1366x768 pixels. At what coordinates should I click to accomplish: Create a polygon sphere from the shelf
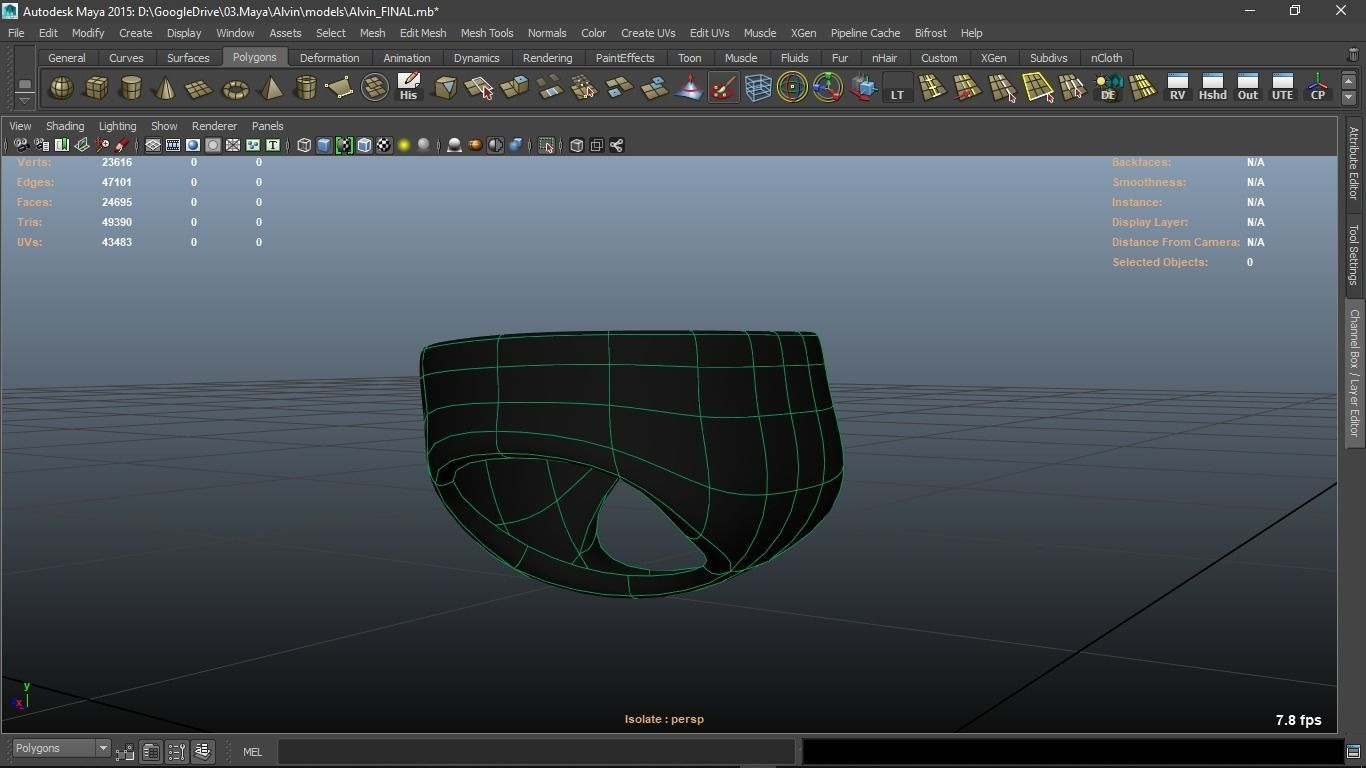pos(61,89)
